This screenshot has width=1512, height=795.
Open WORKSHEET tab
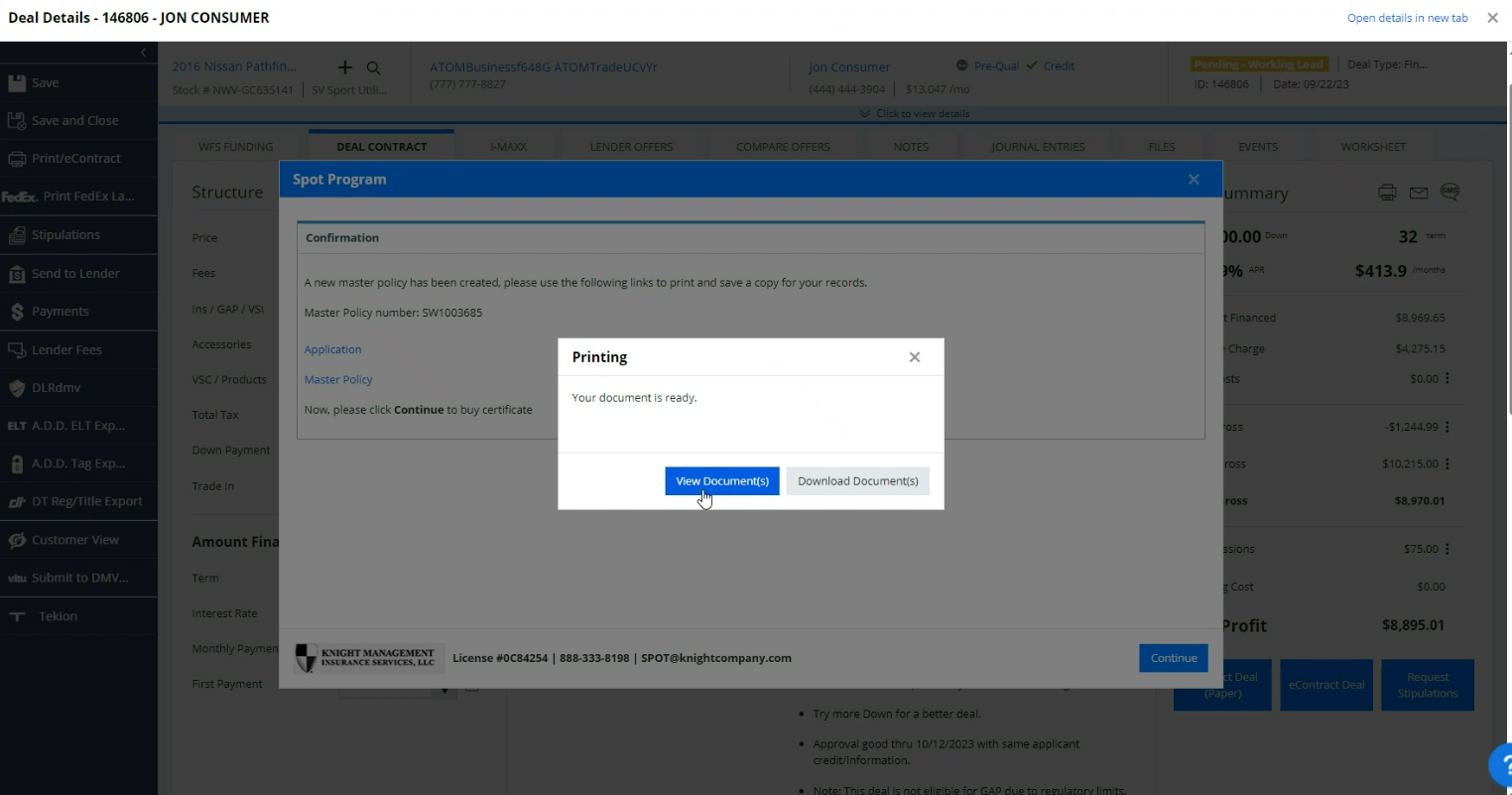[x=1373, y=147]
